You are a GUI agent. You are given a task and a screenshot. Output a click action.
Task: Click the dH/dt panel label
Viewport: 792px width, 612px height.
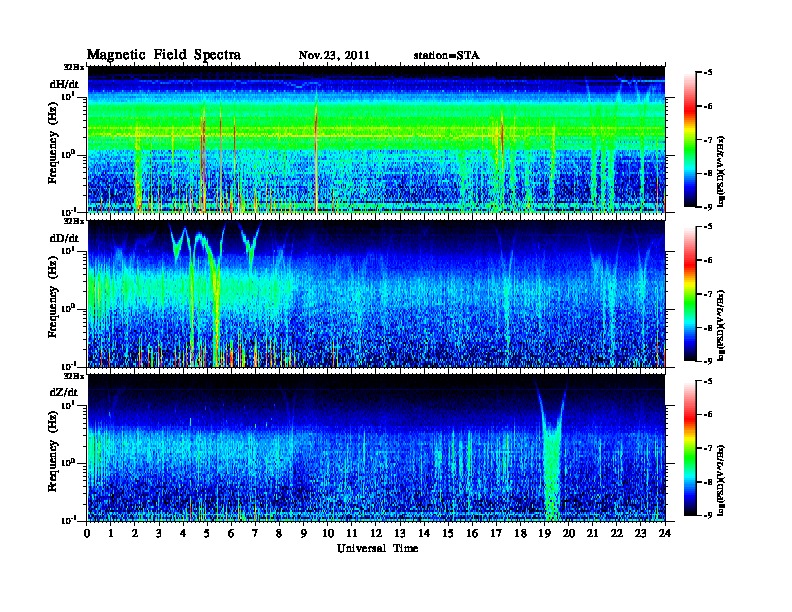[64, 85]
